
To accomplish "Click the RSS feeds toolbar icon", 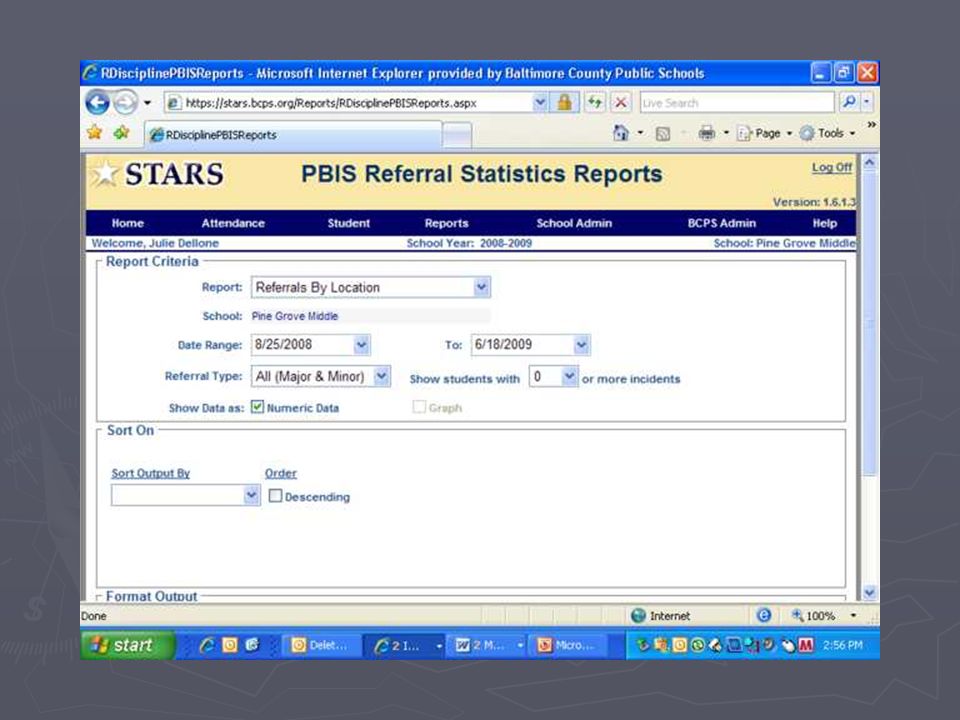I will click(x=662, y=133).
